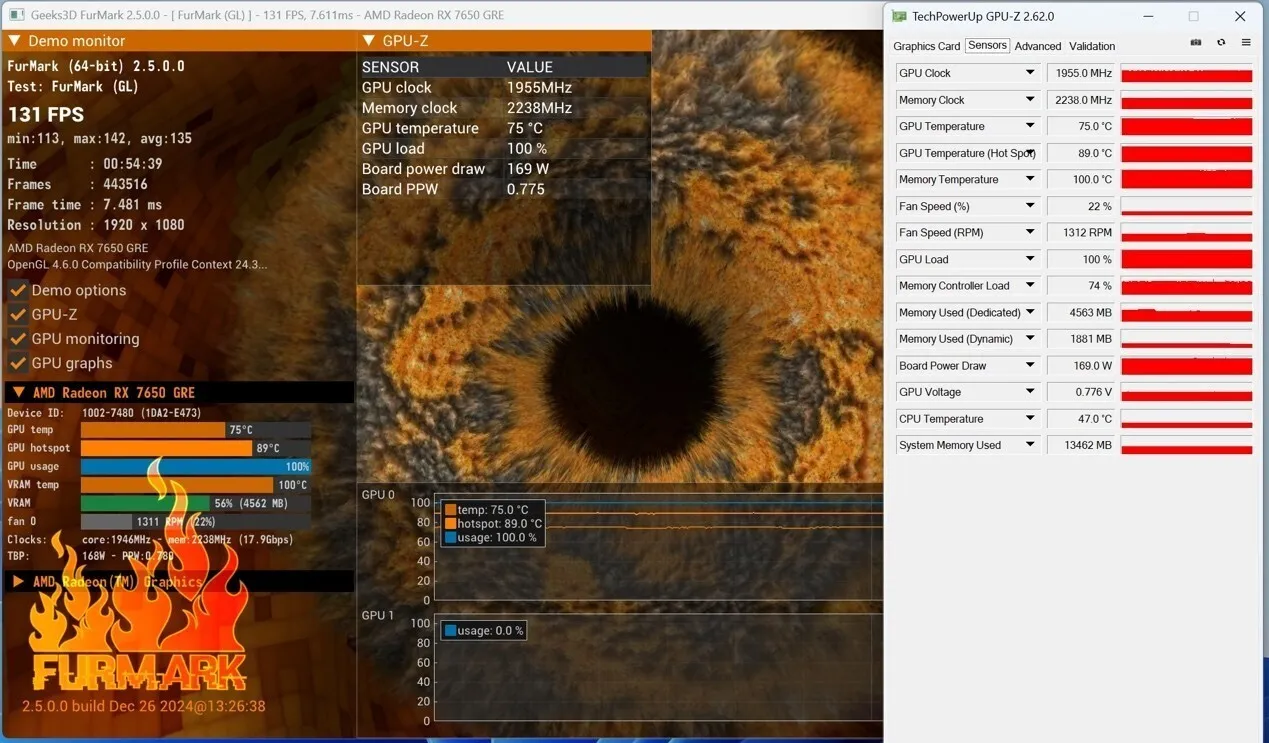The width and height of the screenshot is (1269, 743).
Task: Open the Fan Speed (RPM) dropdown
Action: pos(1030,232)
